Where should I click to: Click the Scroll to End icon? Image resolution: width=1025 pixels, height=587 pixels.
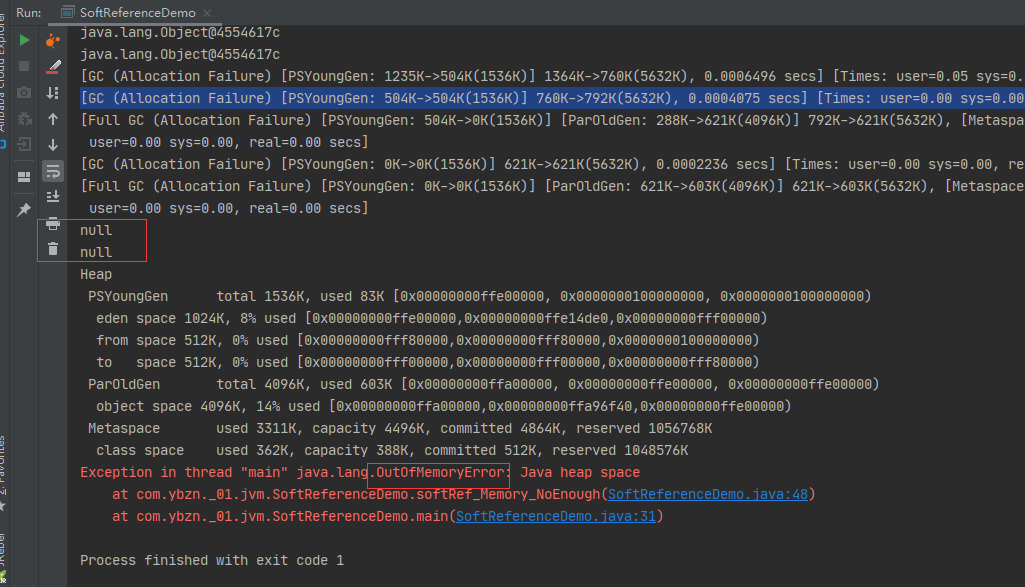[x=53, y=196]
